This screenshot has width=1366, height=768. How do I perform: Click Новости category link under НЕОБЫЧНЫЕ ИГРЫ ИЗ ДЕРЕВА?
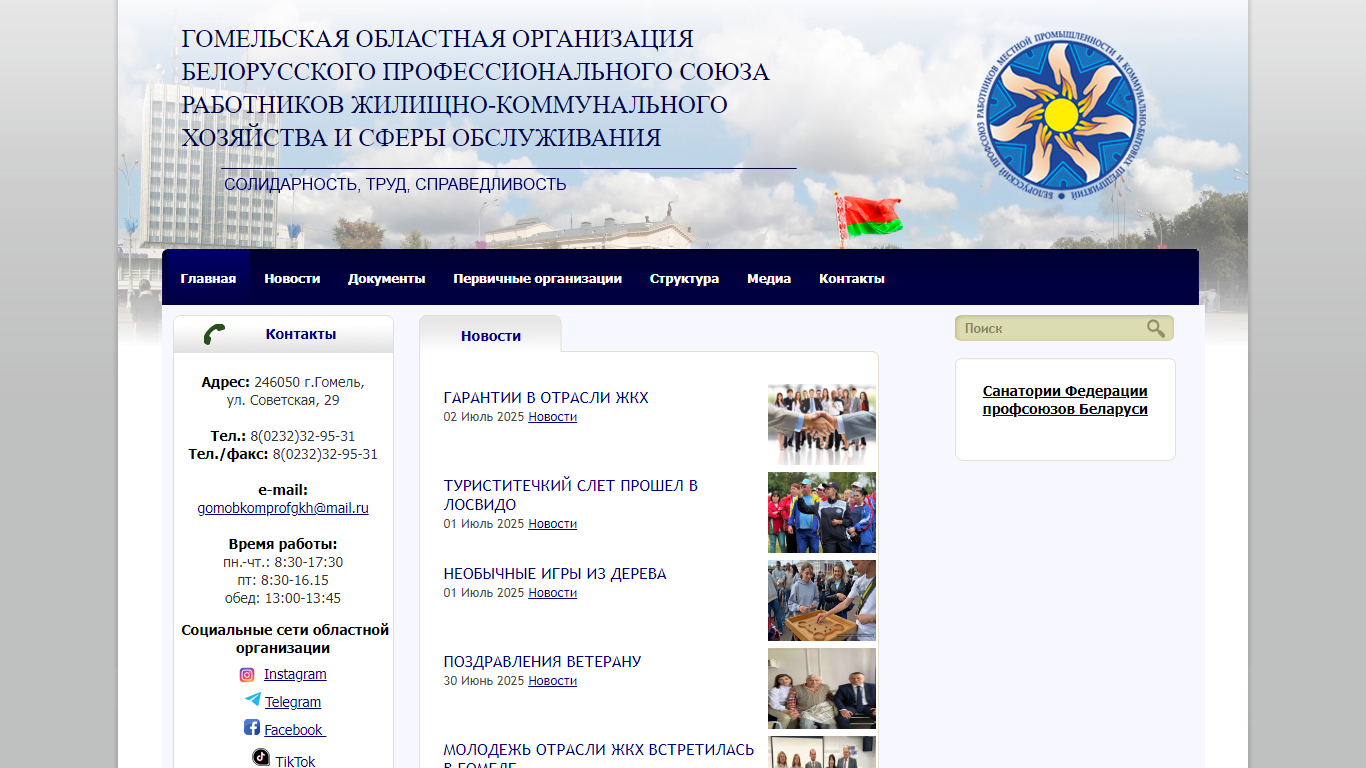pos(552,593)
